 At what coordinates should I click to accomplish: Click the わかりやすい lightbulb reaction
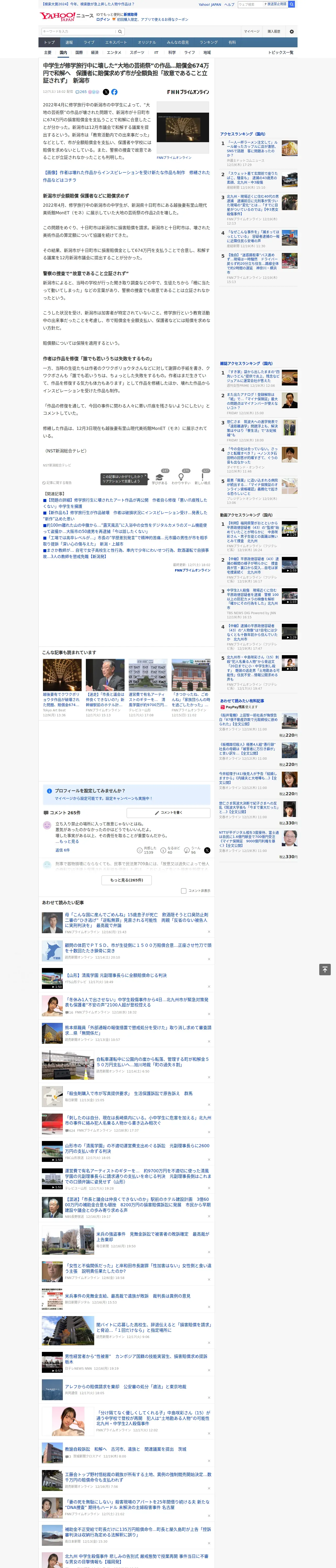coord(181,478)
